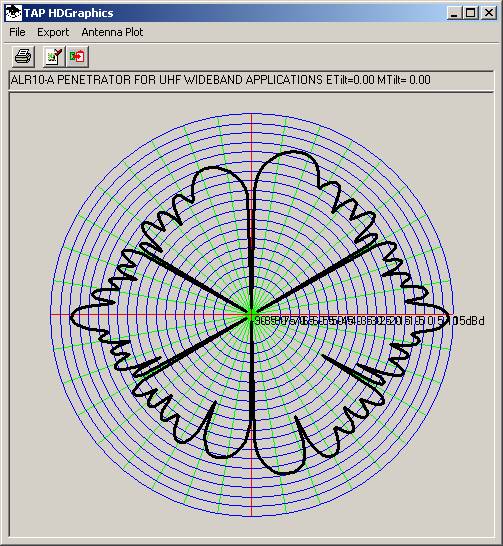Click the center origin of the polar plot
The width and height of the screenshot is (503, 546).
tap(251, 314)
